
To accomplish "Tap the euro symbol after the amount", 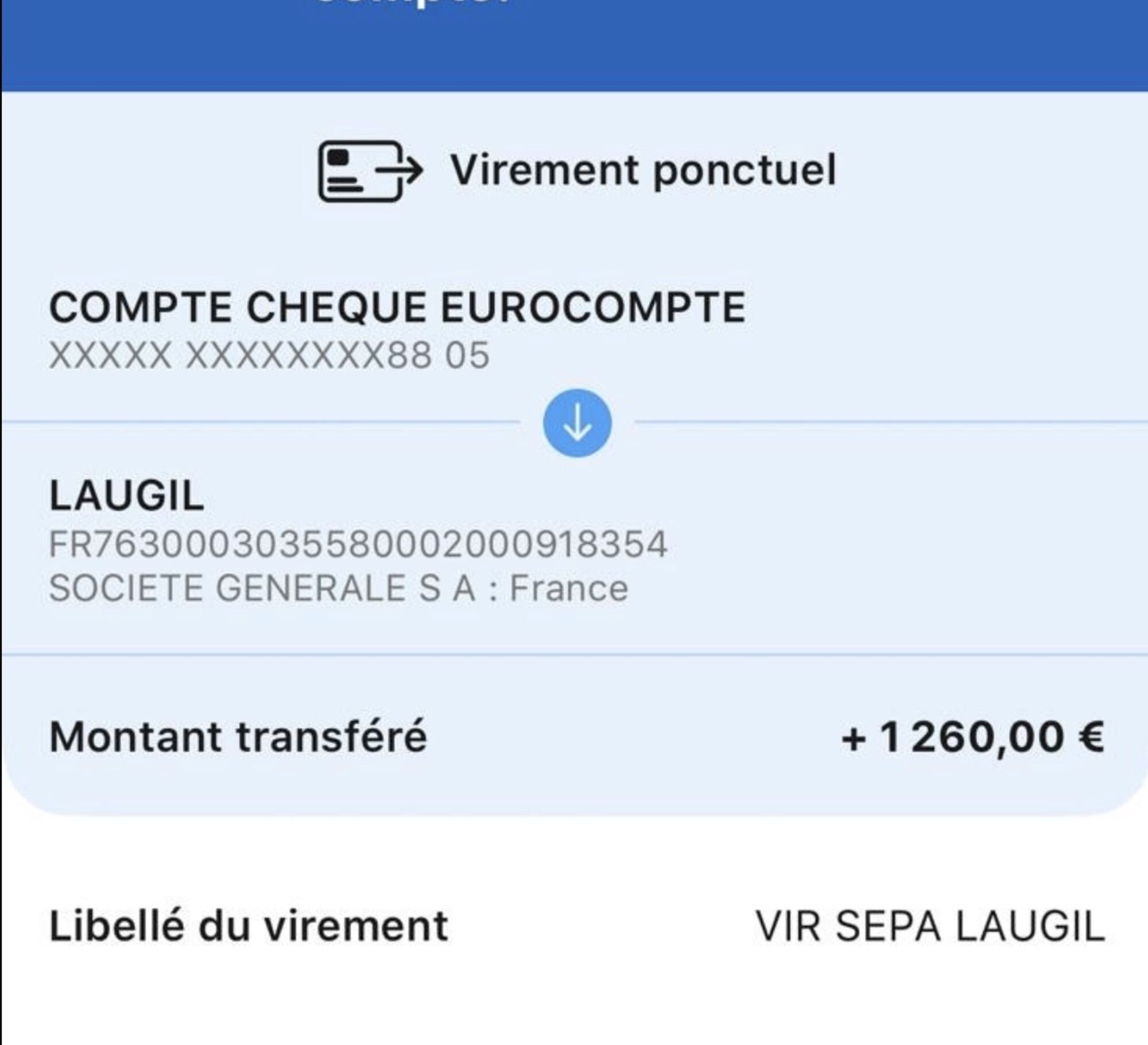I will (x=1090, y=737).
